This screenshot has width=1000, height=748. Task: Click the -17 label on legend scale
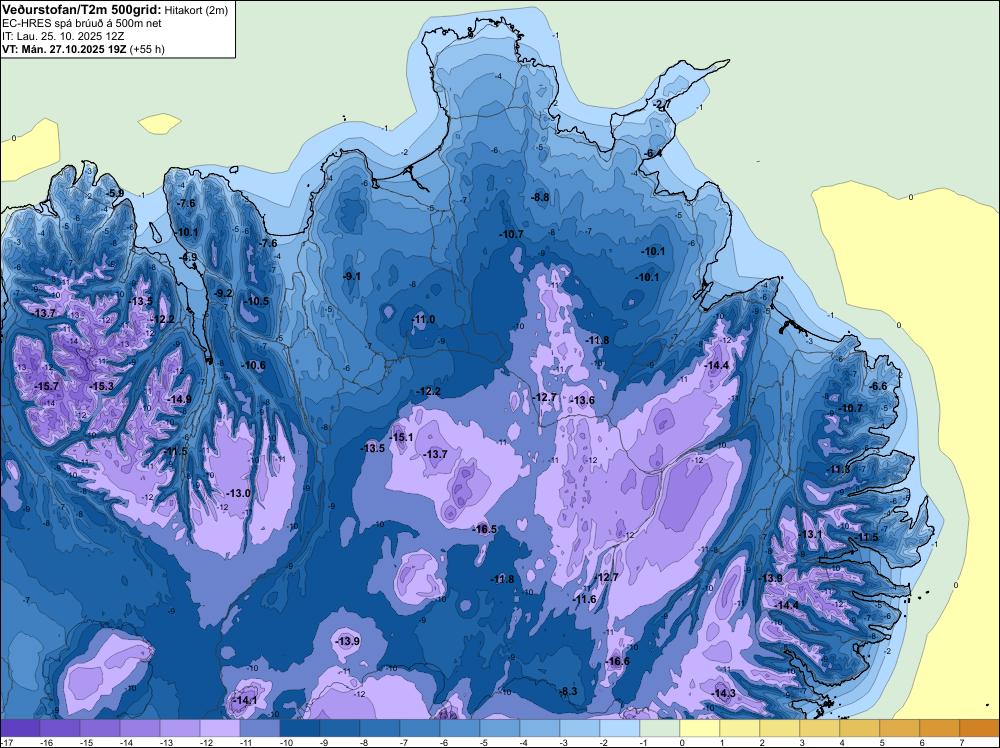(x=6, y=742)
